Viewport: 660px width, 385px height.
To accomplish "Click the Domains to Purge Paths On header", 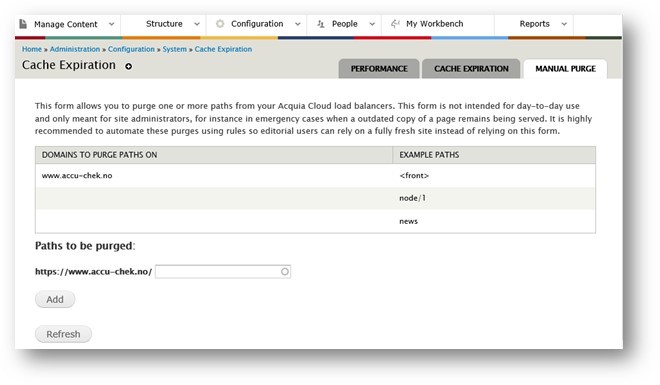I will point(99,155).
